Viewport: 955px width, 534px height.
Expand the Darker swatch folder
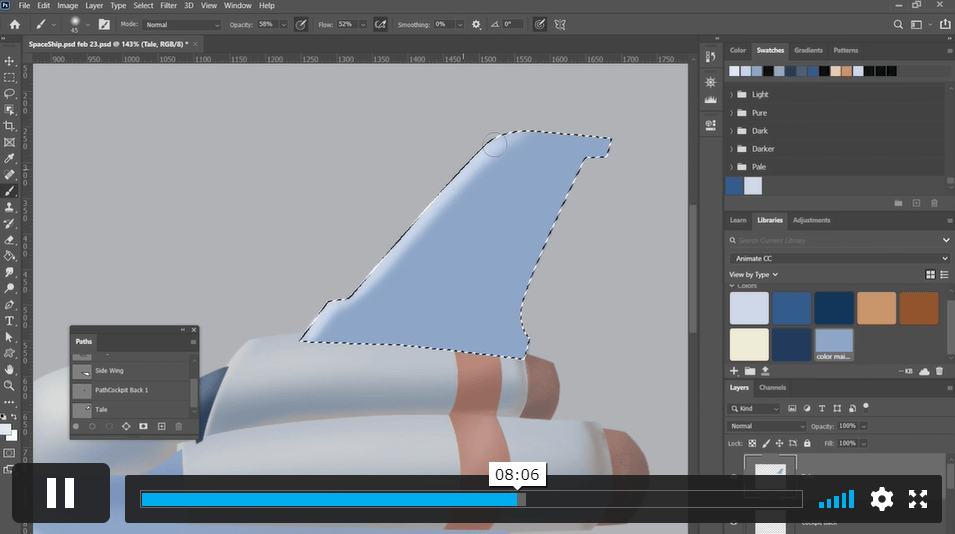[731, 149]
